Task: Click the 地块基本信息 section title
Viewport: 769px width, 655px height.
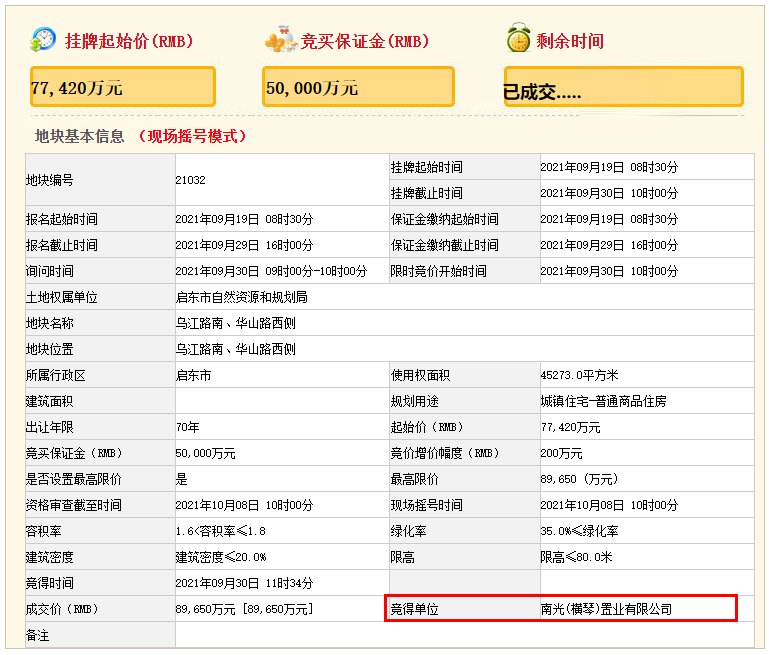Action: click(79, 136)
